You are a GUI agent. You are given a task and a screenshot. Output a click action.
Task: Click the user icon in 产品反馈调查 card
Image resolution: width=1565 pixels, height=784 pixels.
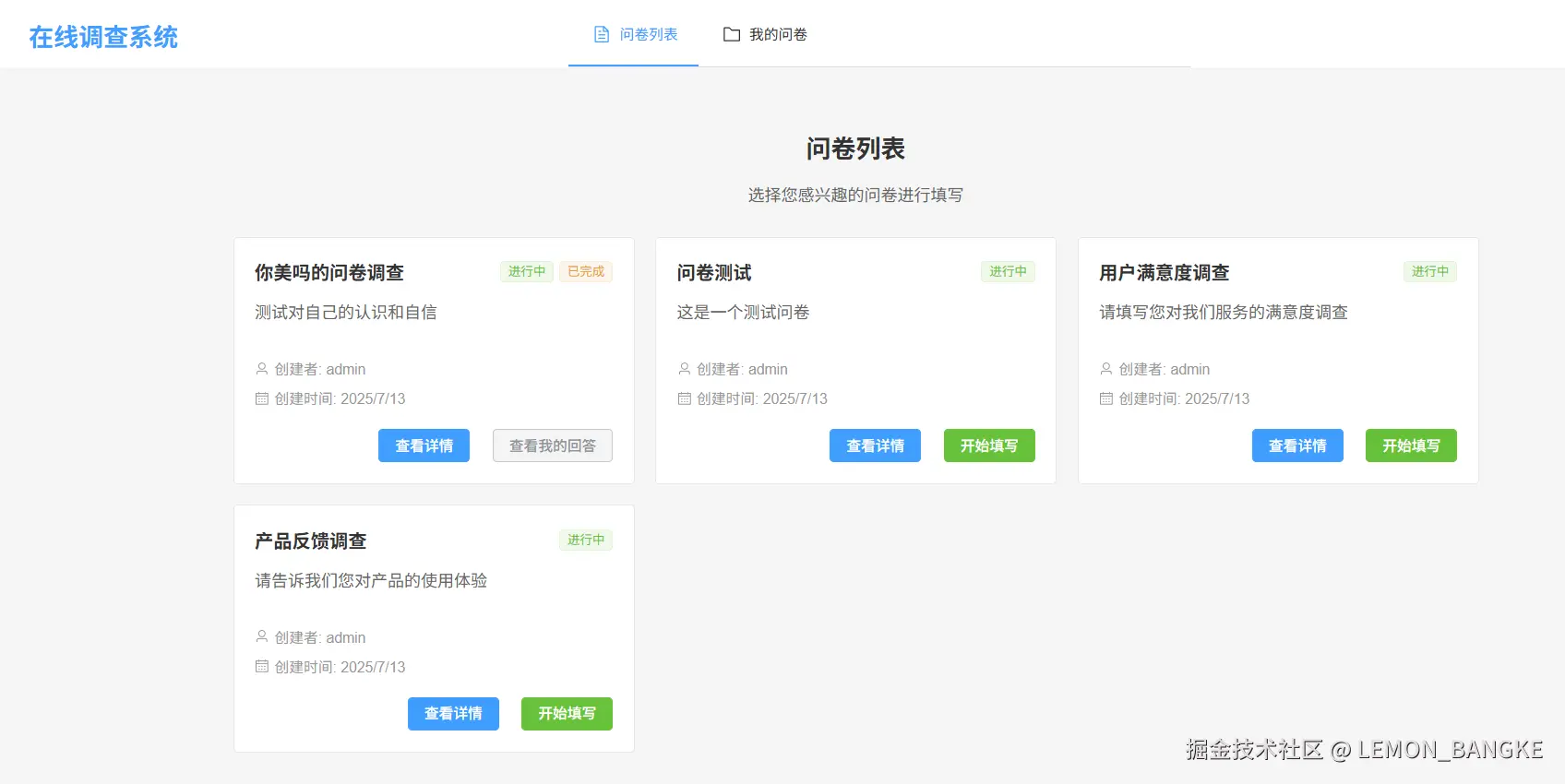[x=262, y=637]
